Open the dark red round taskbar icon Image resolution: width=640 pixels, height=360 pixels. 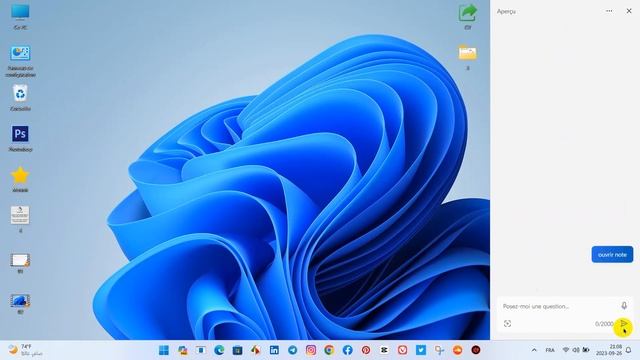click(x=476, y=350)
